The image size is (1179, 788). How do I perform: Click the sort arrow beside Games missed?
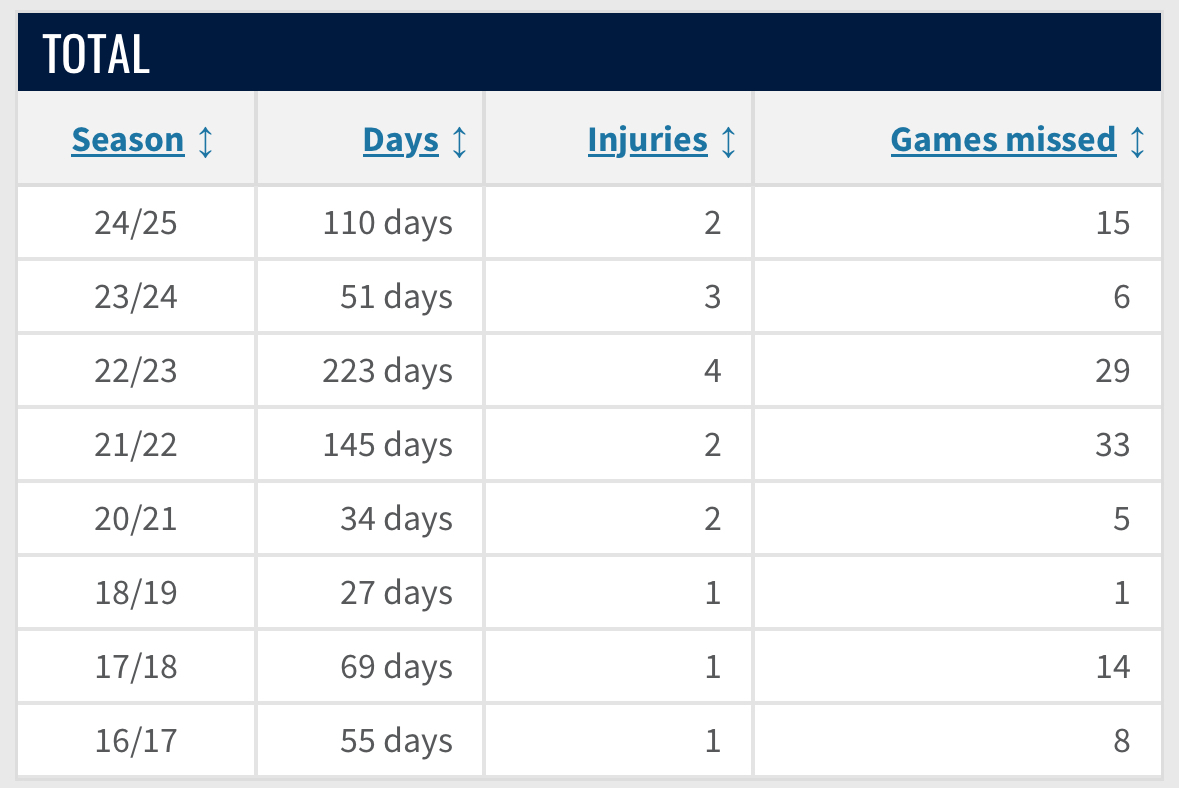(1137, 141)
